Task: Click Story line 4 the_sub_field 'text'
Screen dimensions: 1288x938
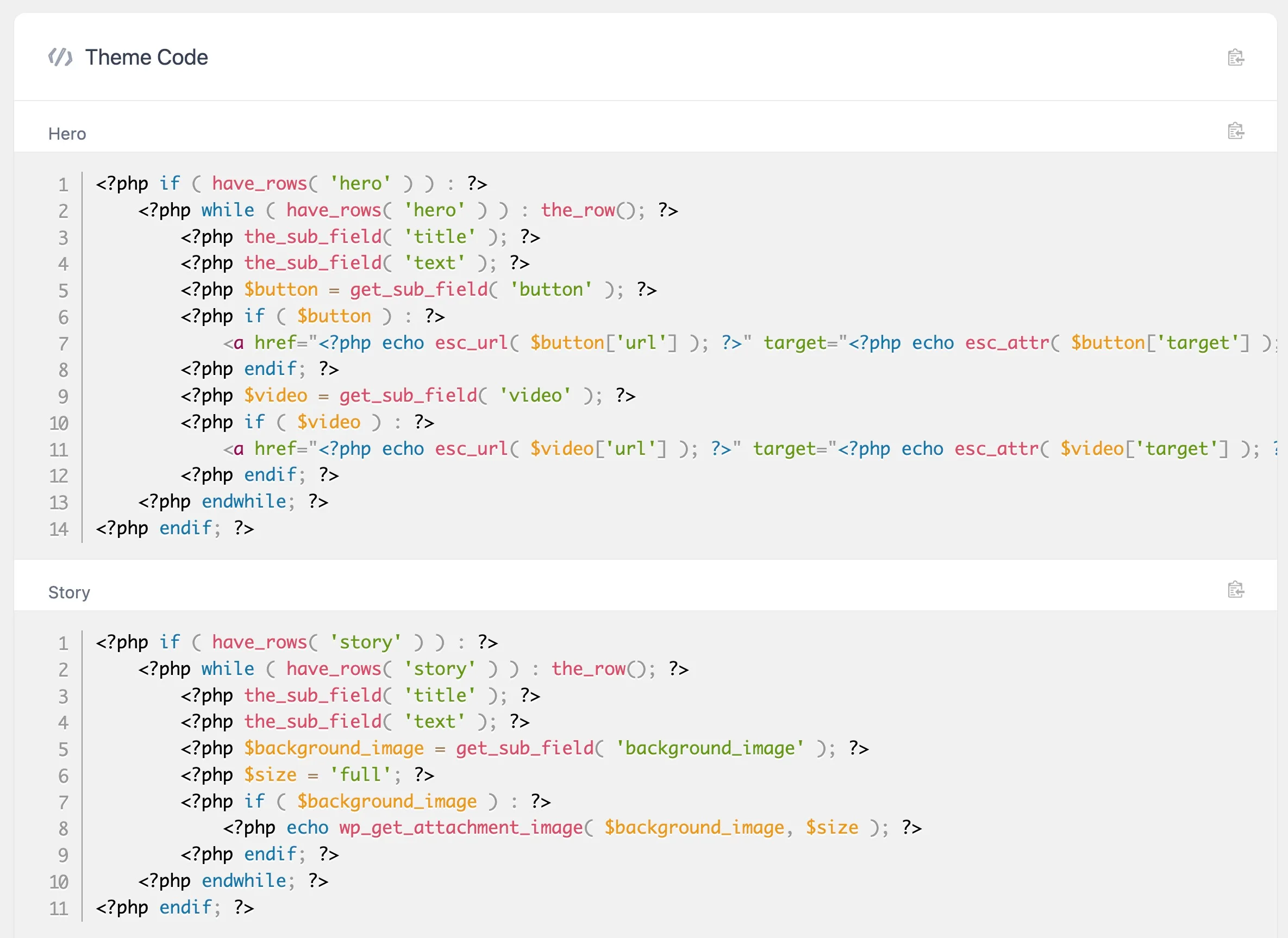Action: tap(355, 722)
